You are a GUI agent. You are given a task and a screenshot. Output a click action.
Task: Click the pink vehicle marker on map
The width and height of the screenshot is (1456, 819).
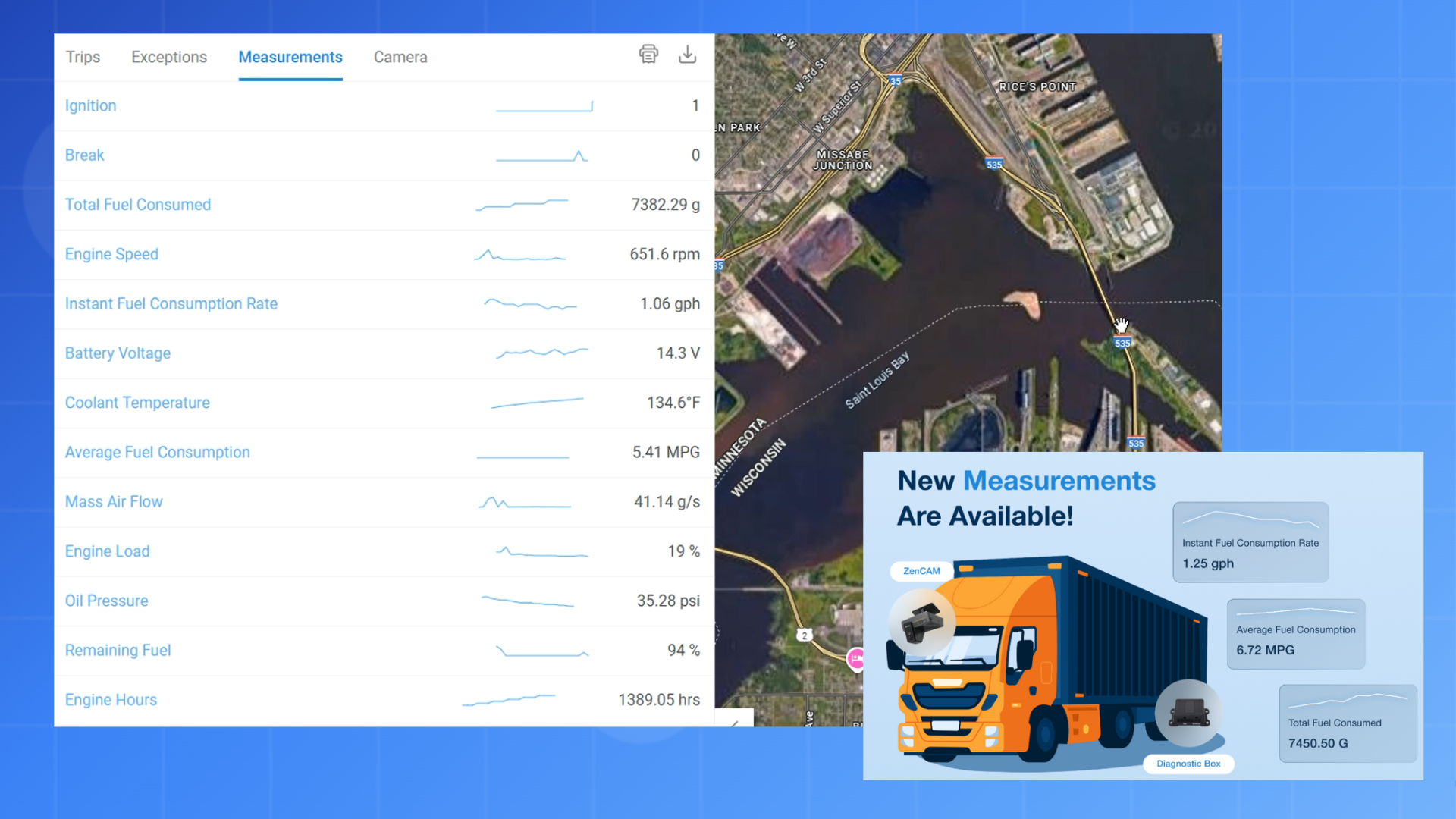[x=855, y=657]
